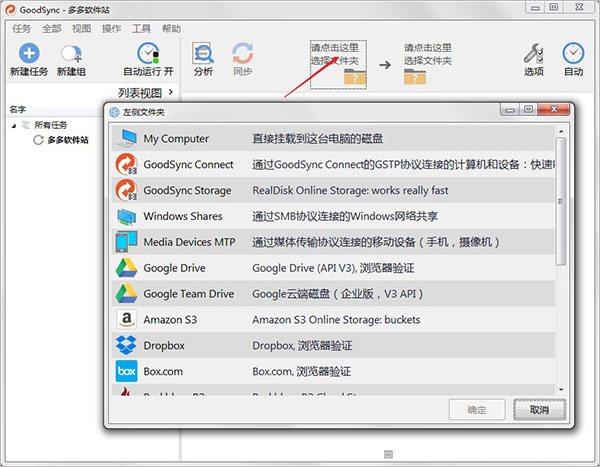Click the 自动 (Auto) clock icon
600x467 pixels.
[573, 53]
